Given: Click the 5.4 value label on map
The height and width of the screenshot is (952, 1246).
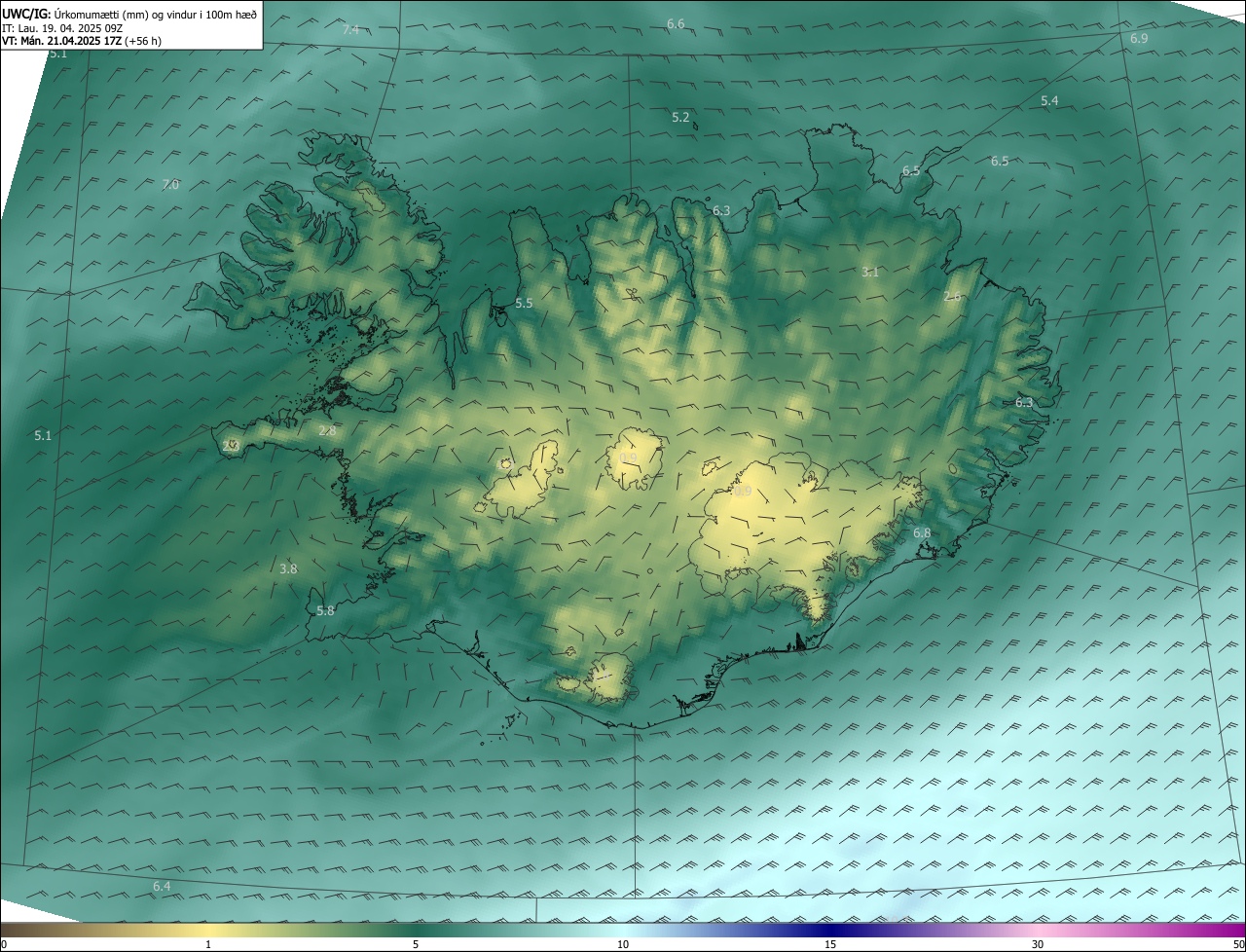Looking at the screenshot, I should [x=1049, y=101].
